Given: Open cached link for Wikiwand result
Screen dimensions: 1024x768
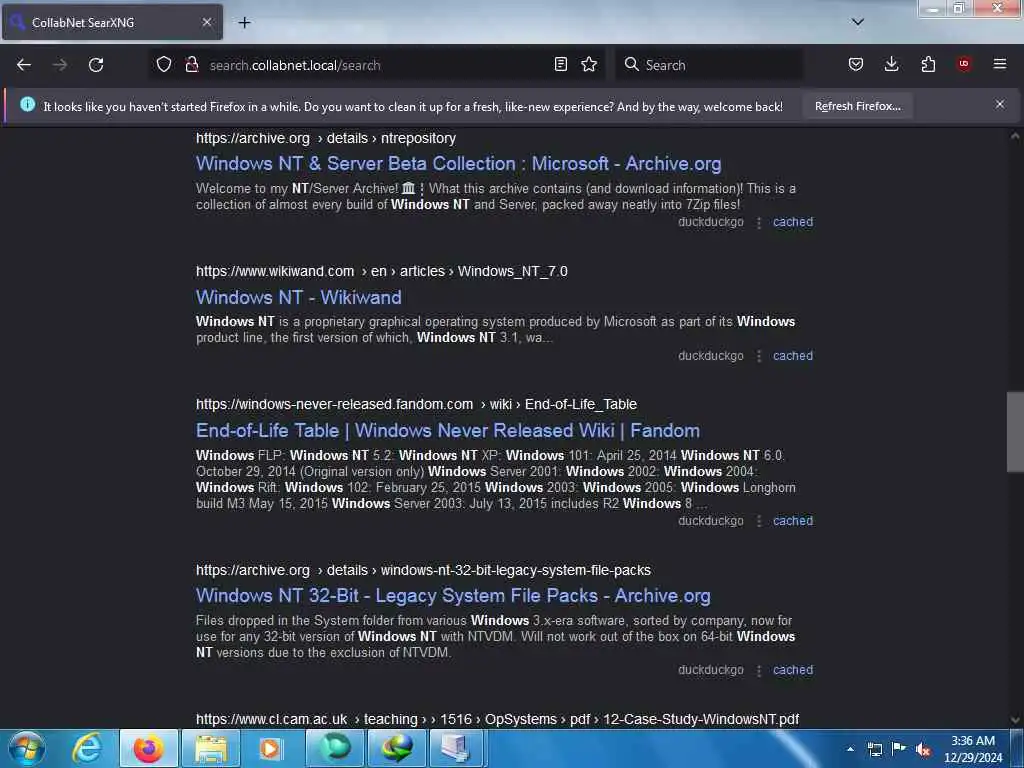Looking at the screenshot, I should 793,356.
